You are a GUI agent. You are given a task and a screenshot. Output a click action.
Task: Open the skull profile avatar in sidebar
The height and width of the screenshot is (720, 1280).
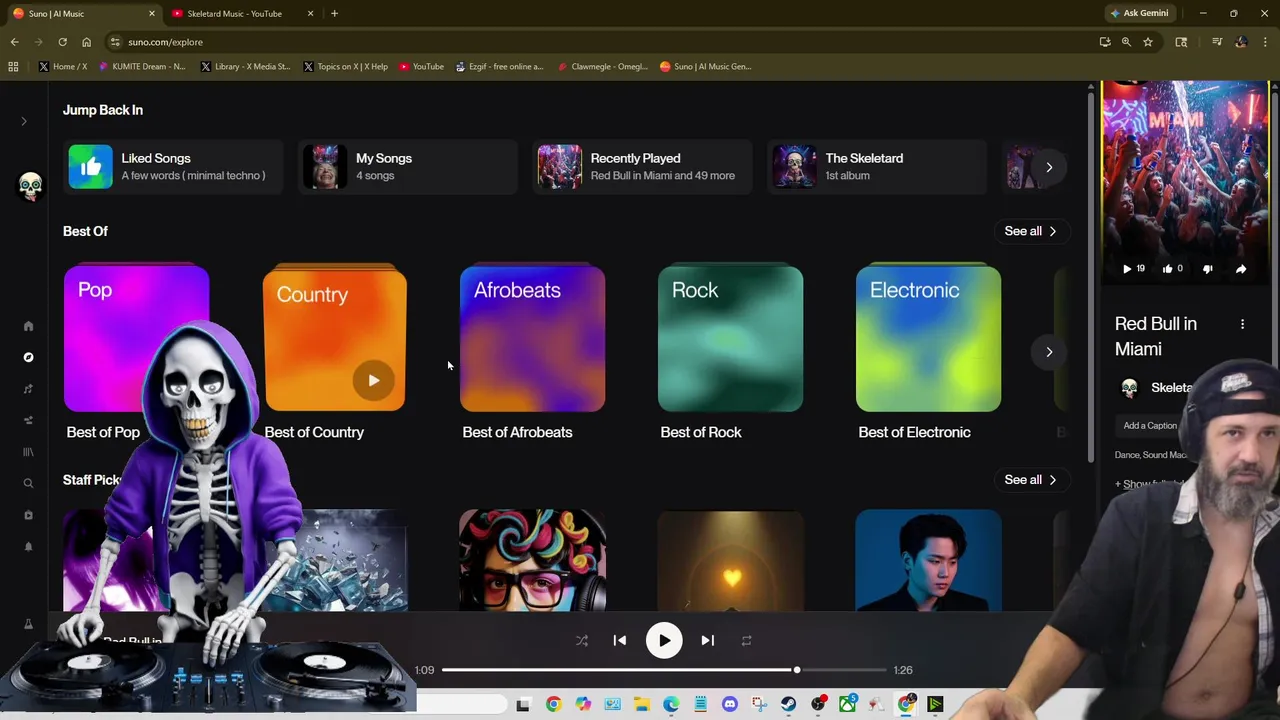(30, 186)
